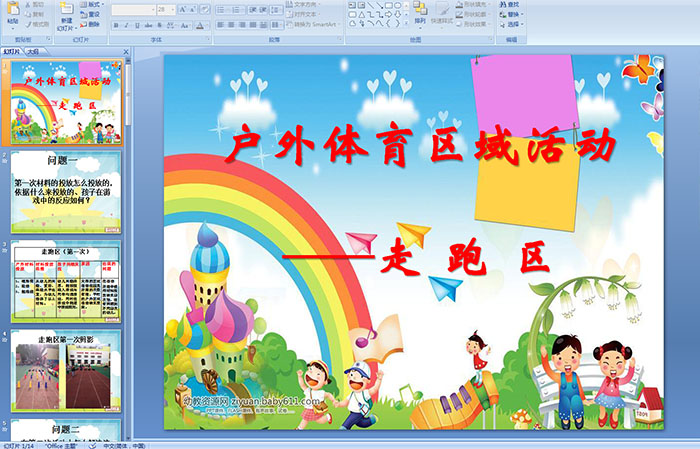
Task: Click the Find (查找) binoculars icon
Action: [x=503, y=4]
